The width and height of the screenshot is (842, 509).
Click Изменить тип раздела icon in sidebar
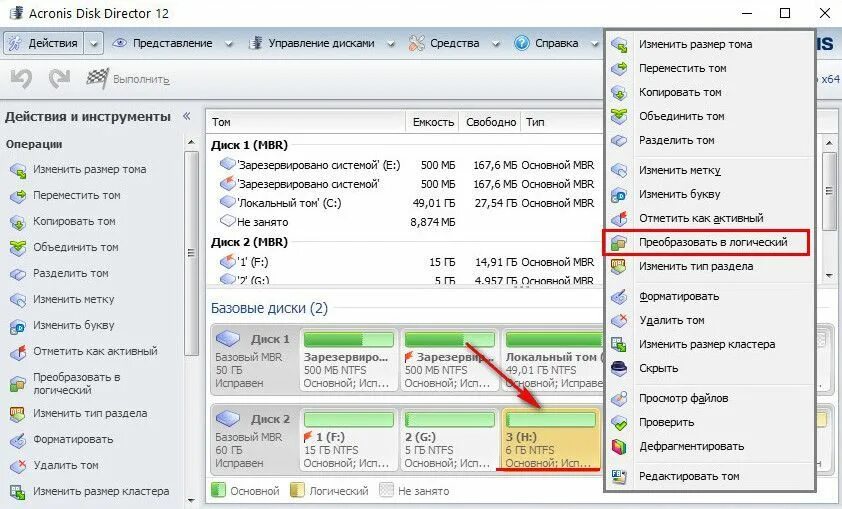pos(18,414)
